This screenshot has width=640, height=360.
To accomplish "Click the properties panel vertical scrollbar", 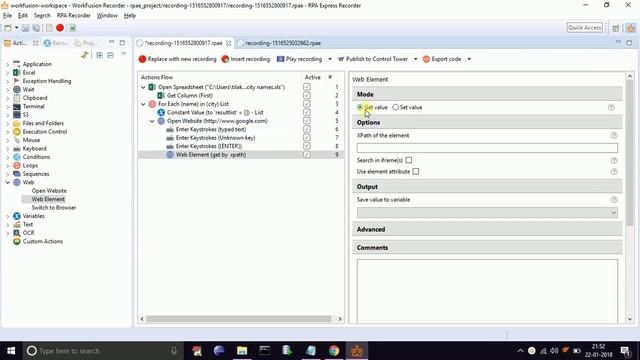I will pos(629,153).
